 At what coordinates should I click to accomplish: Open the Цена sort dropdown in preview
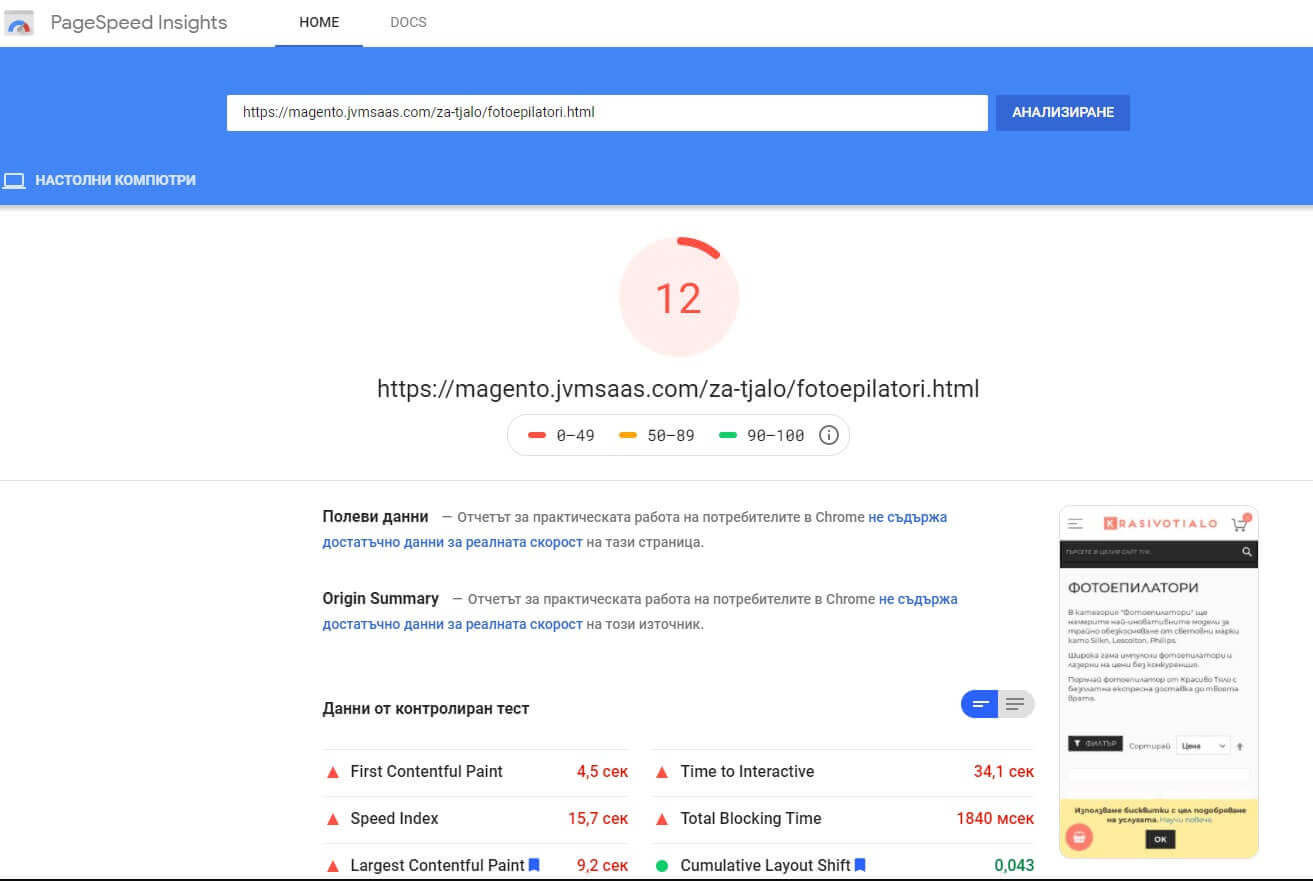(x=1202, y=746)
